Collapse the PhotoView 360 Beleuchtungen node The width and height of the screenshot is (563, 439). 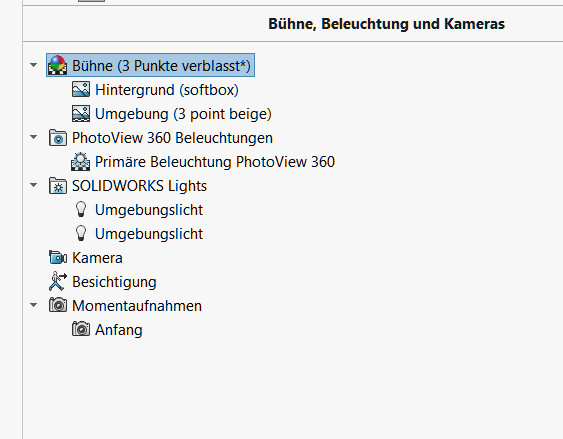pos(34,137)
